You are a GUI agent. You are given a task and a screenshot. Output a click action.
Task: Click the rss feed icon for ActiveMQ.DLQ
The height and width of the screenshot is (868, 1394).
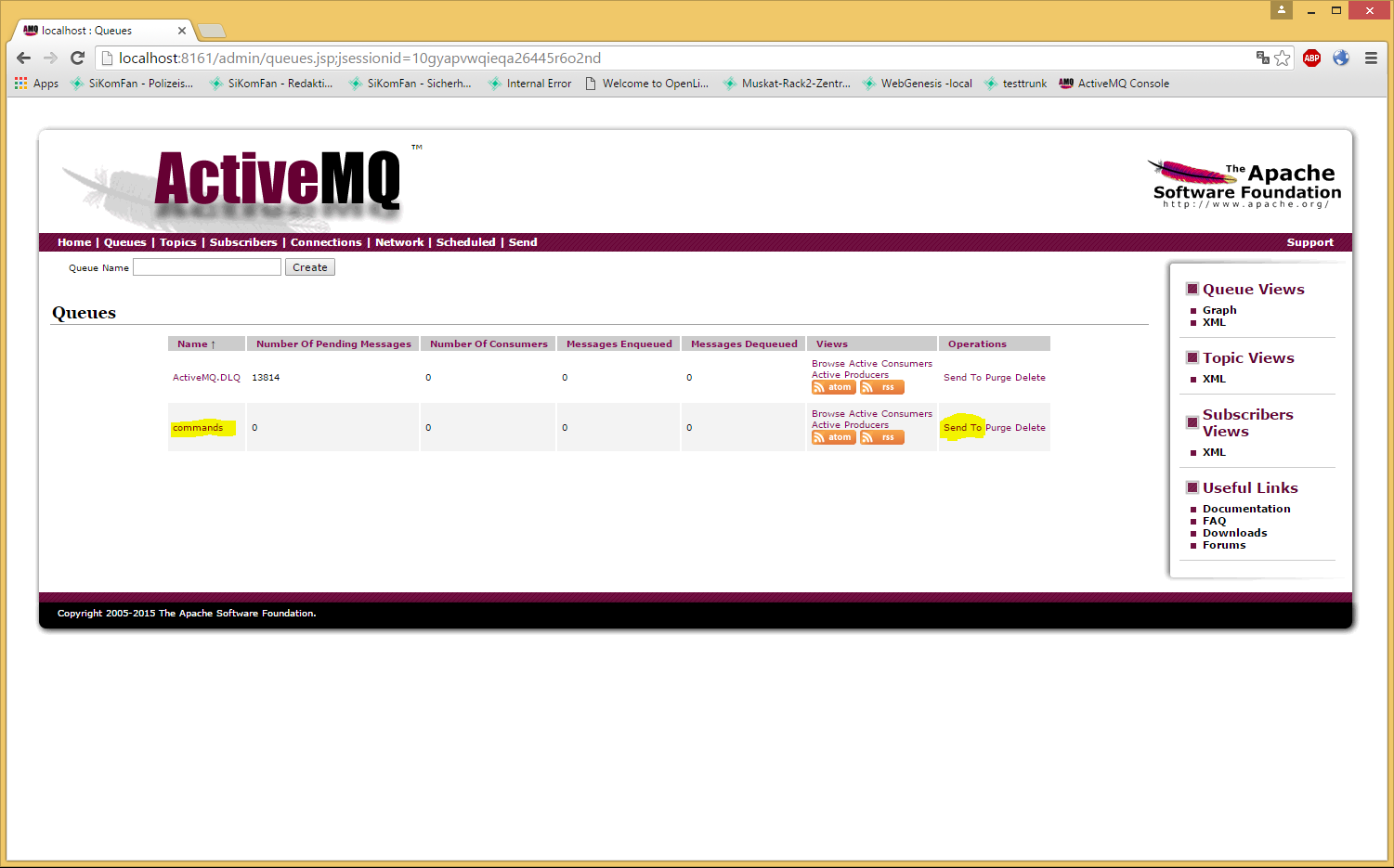click(x=881, y=388)
